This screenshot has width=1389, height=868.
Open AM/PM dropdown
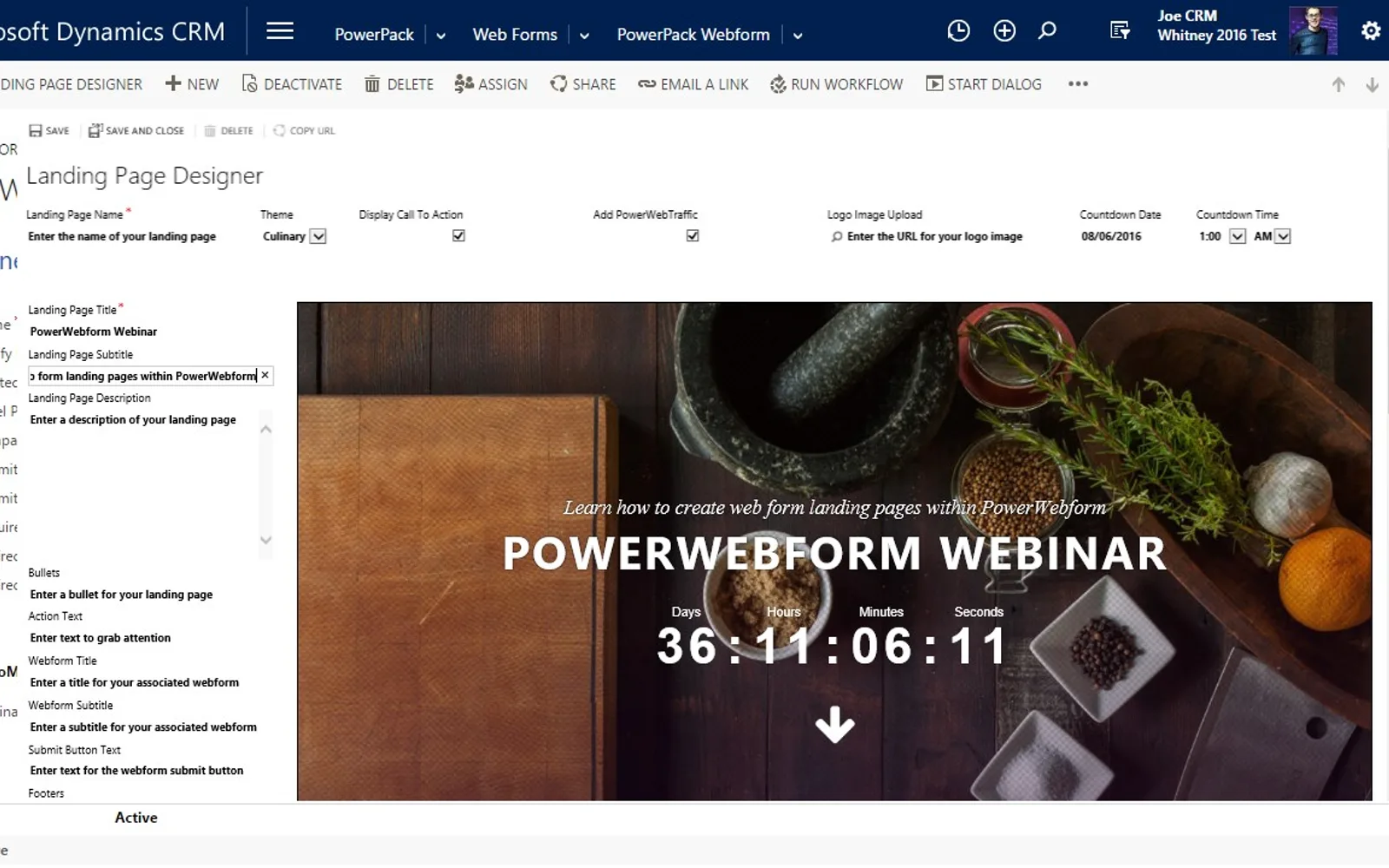coord(1283,236)
